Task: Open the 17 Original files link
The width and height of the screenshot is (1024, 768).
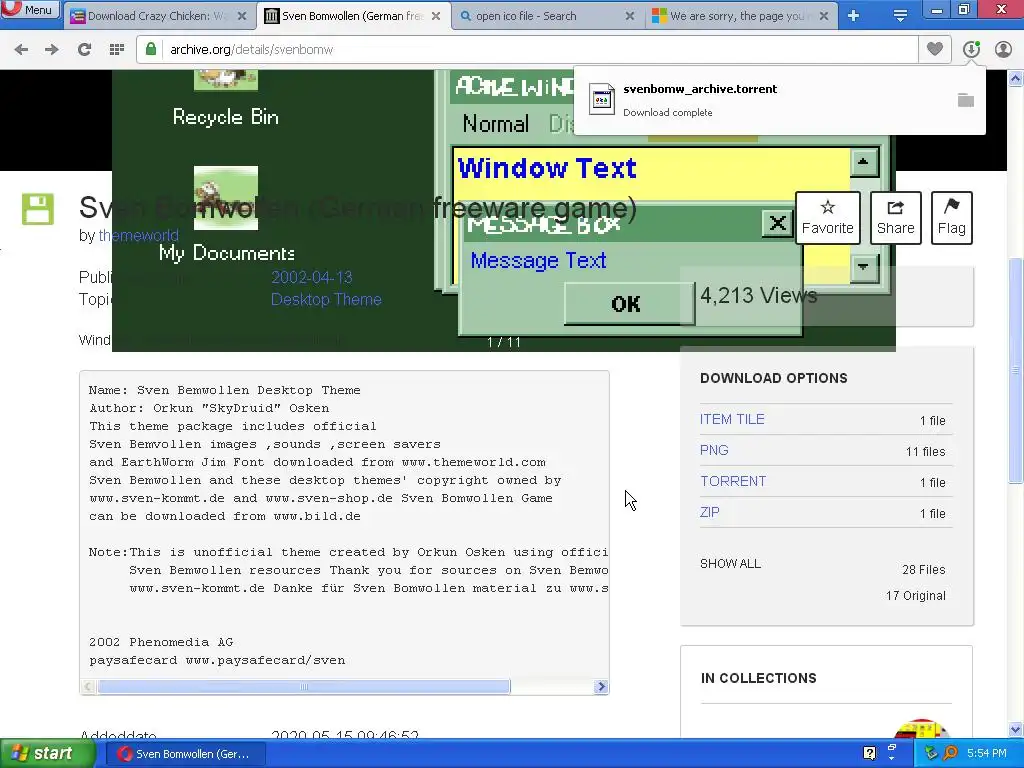Action: 916,596
